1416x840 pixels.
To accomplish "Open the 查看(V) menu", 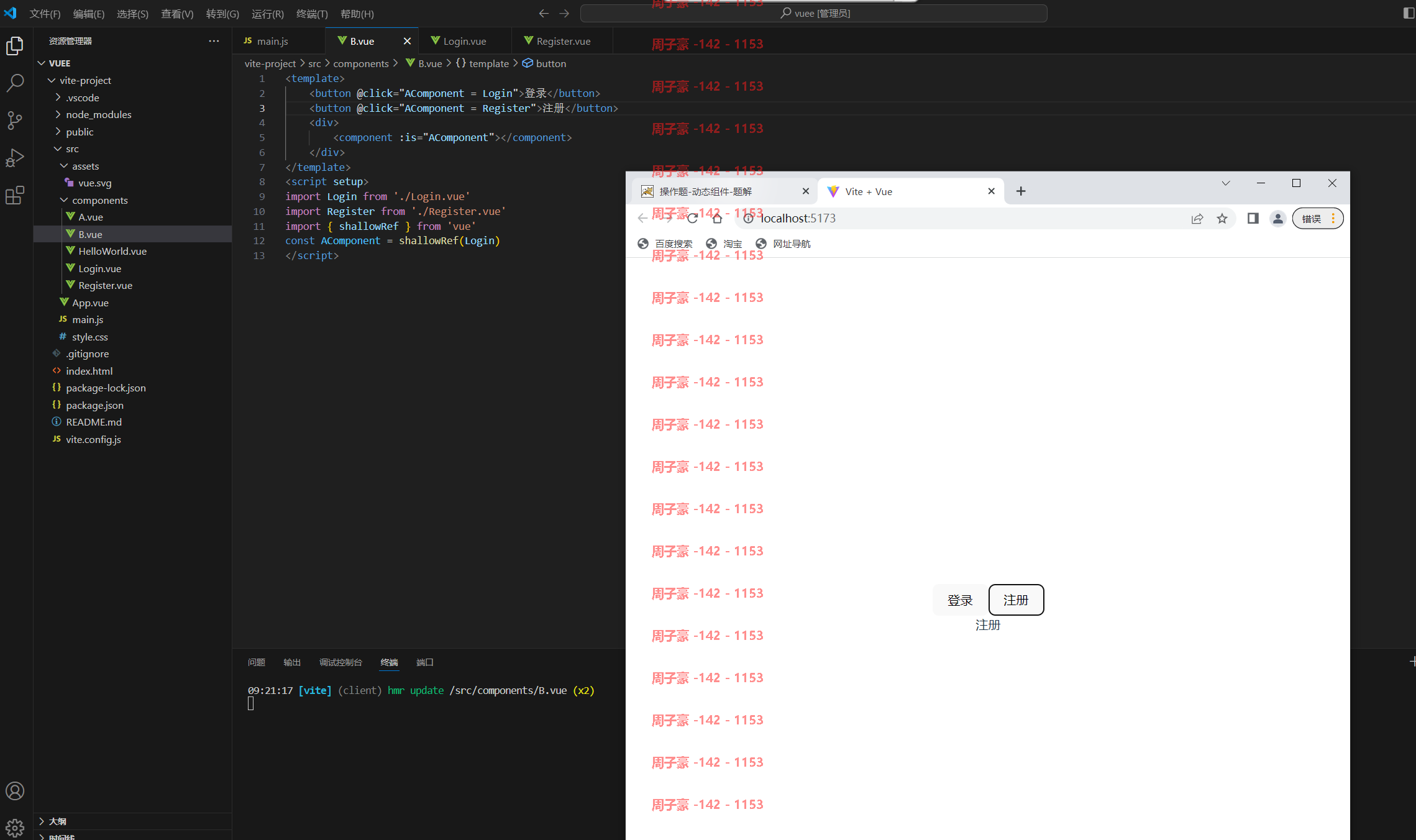I will coord(177,14).
